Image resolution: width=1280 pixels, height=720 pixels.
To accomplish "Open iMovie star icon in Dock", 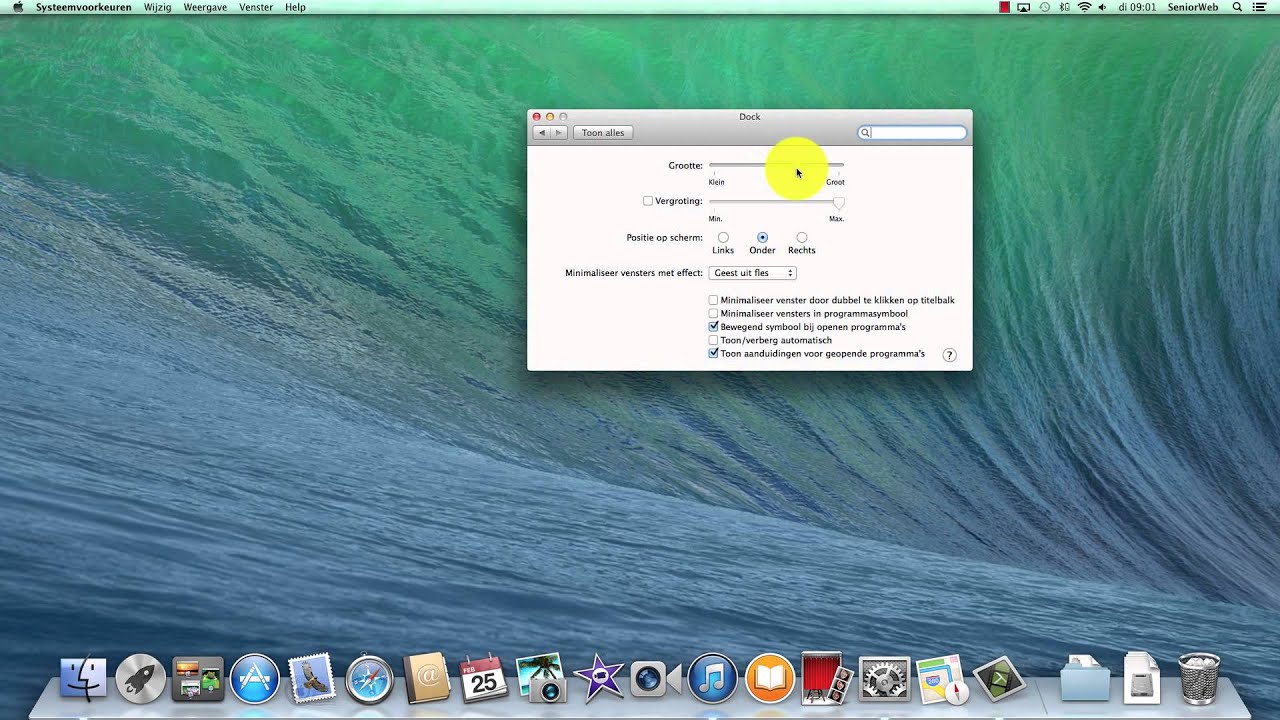I will 598,679.
